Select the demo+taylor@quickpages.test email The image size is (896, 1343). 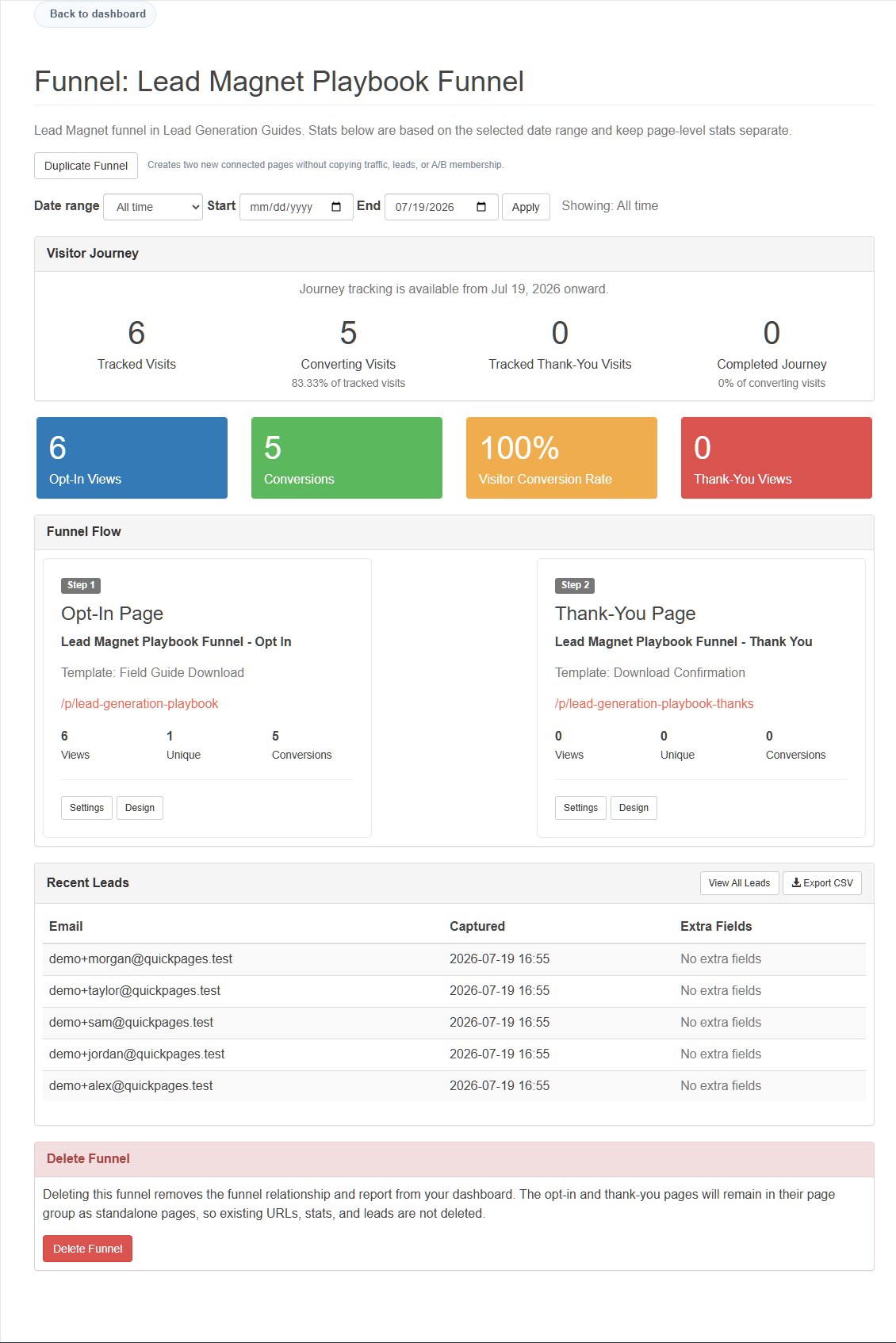pyautogui.click(x=135, y=990)
